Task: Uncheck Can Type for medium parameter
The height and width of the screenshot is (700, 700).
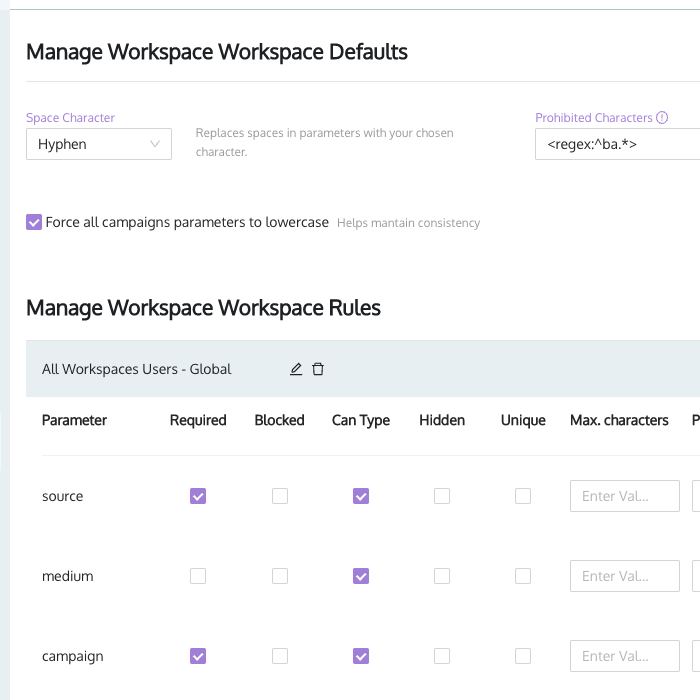Action: [361, 576]
